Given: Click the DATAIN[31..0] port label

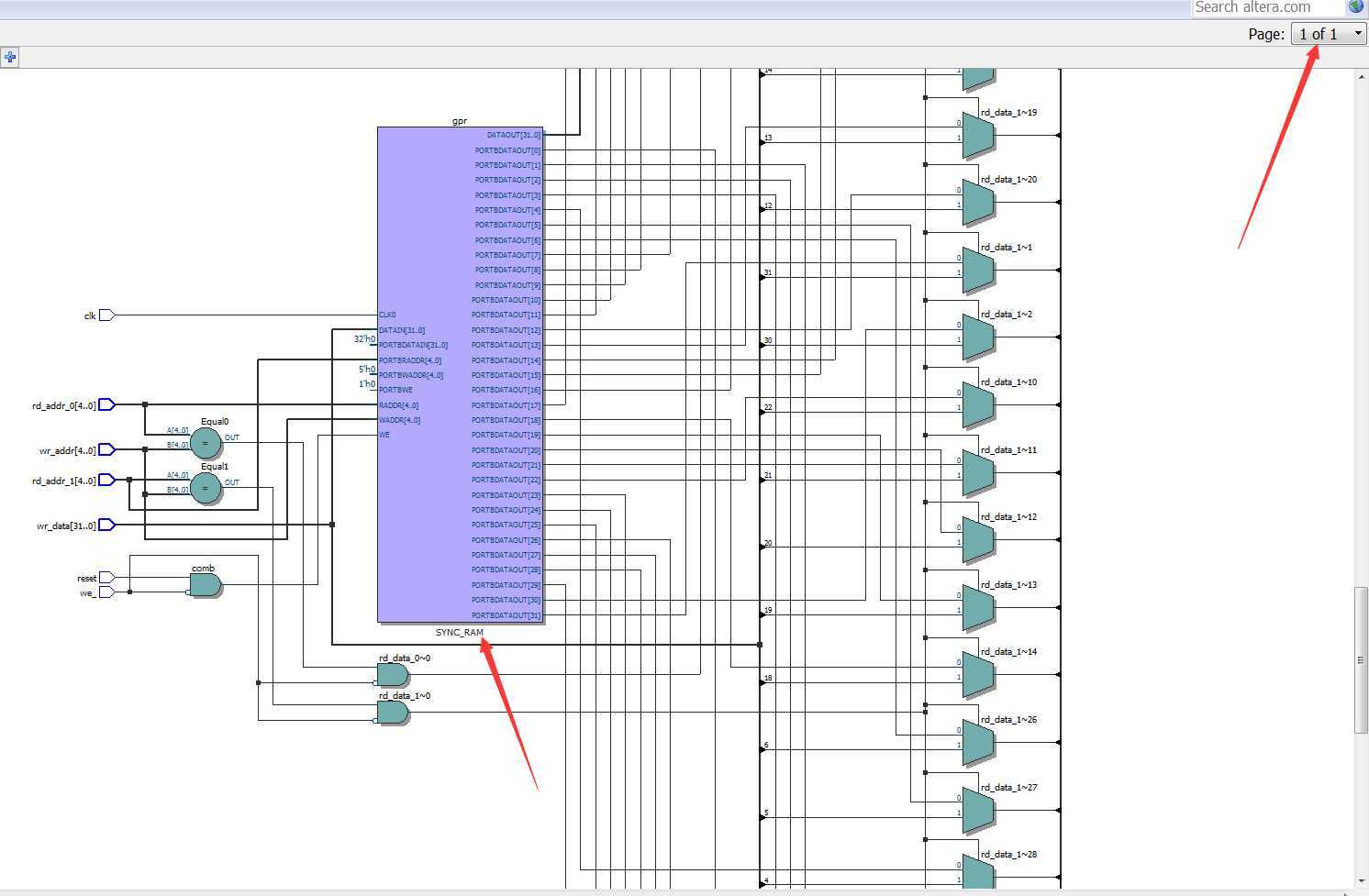Looking at the screenshot, I should pos(402,330).
